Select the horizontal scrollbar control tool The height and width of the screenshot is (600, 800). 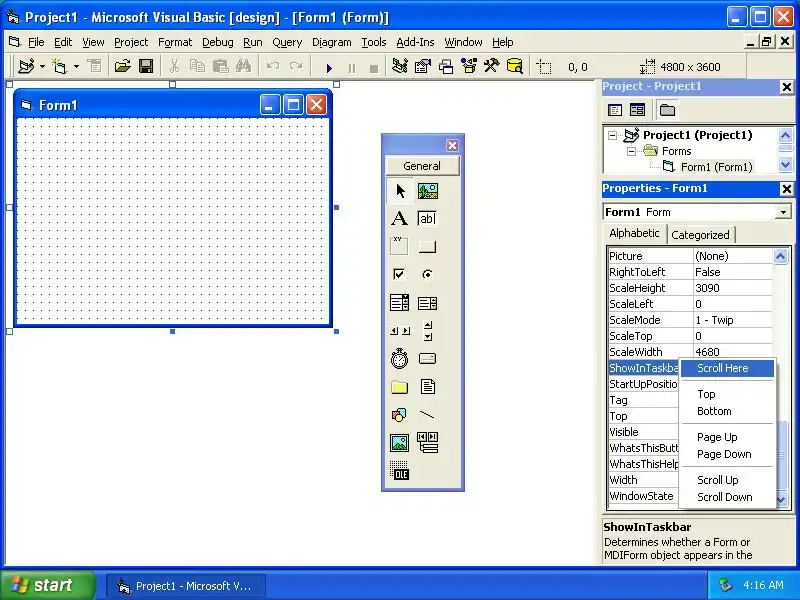(x=399, y=331)
